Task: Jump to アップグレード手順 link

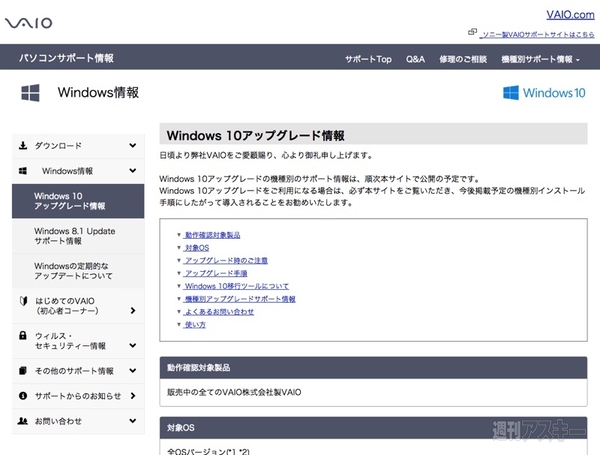Action: [x=216, y=273]
